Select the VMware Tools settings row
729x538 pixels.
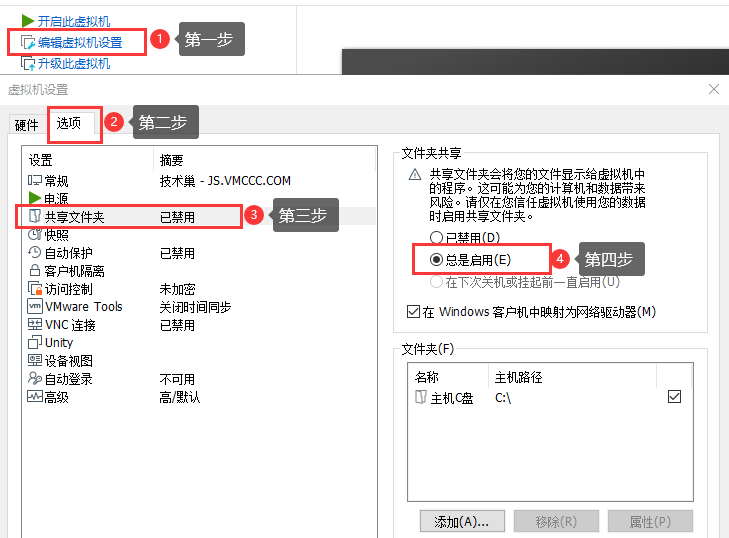tap(199, 306)
